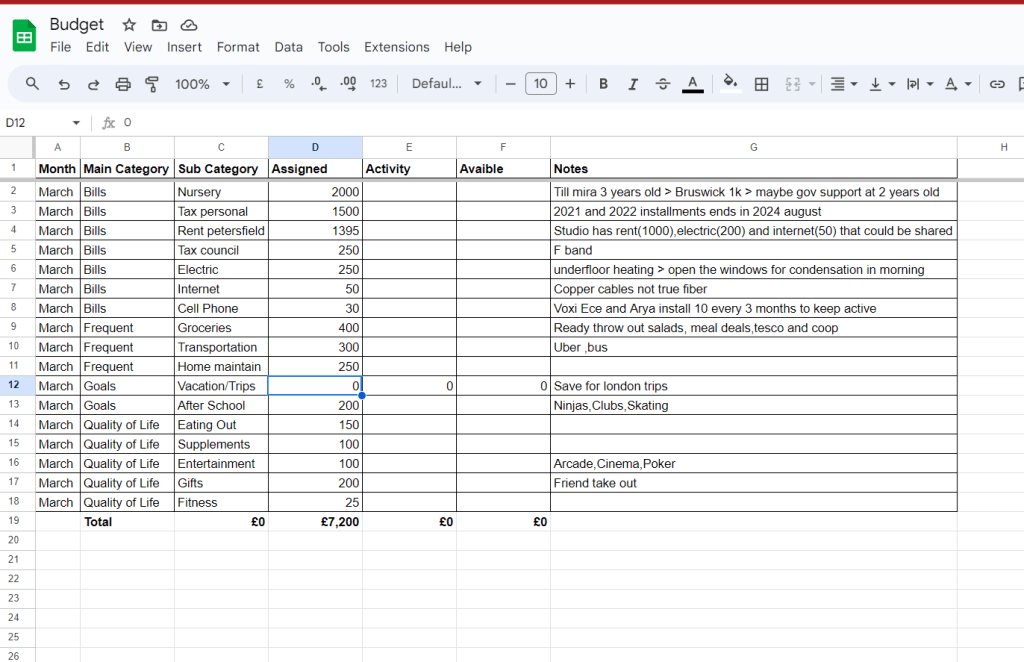Click the move to folder icon

pyautogui.click(x=159, y=25)
